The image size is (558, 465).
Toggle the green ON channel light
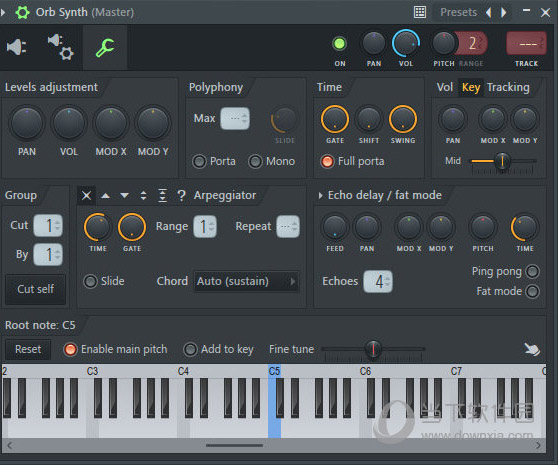point(339,44)
